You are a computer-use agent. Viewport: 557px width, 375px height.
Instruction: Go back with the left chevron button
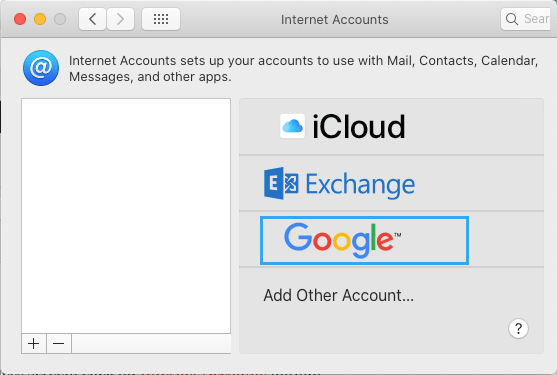click(92, 19)
